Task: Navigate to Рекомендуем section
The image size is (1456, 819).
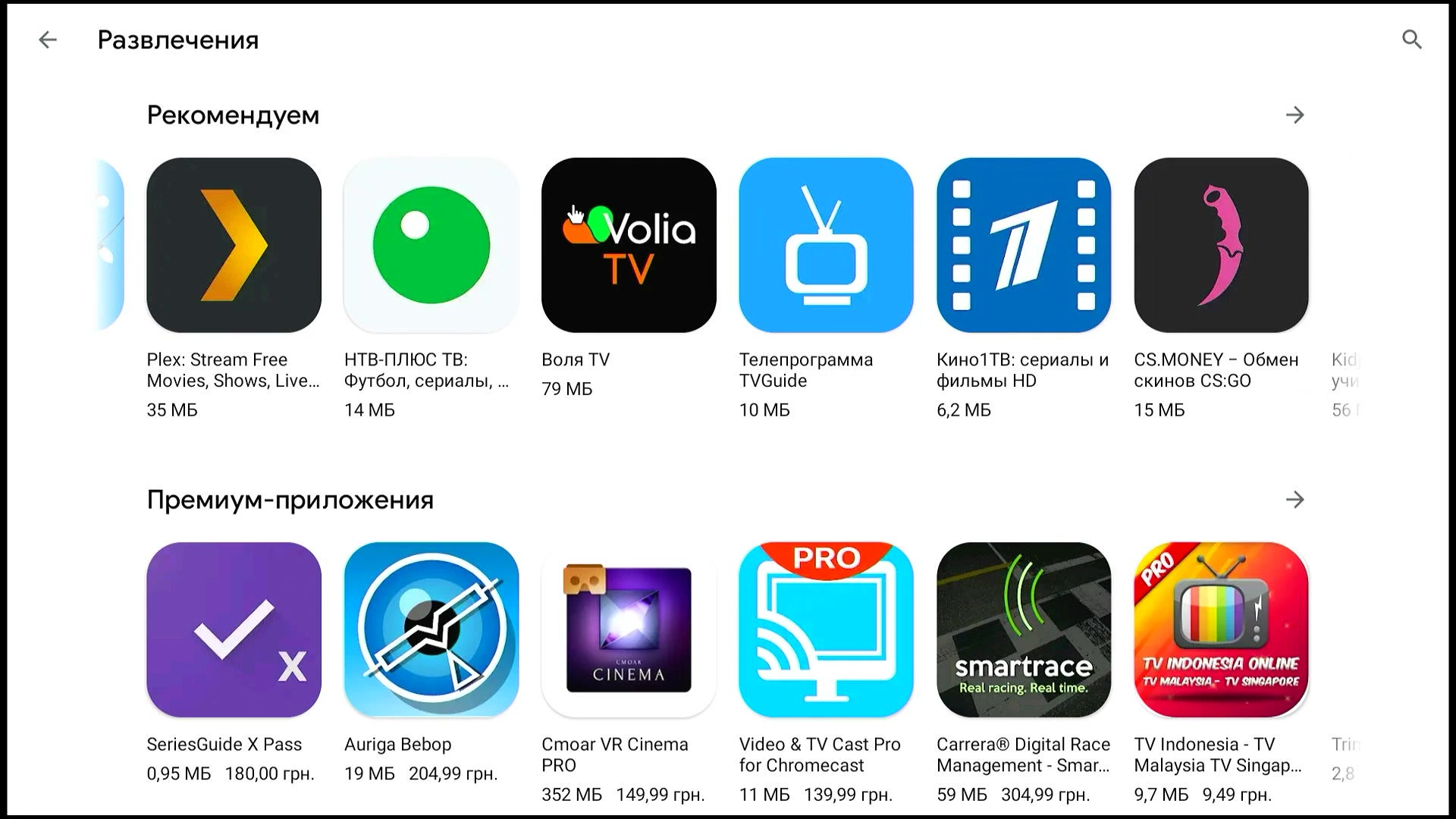Action: (233, 114)
